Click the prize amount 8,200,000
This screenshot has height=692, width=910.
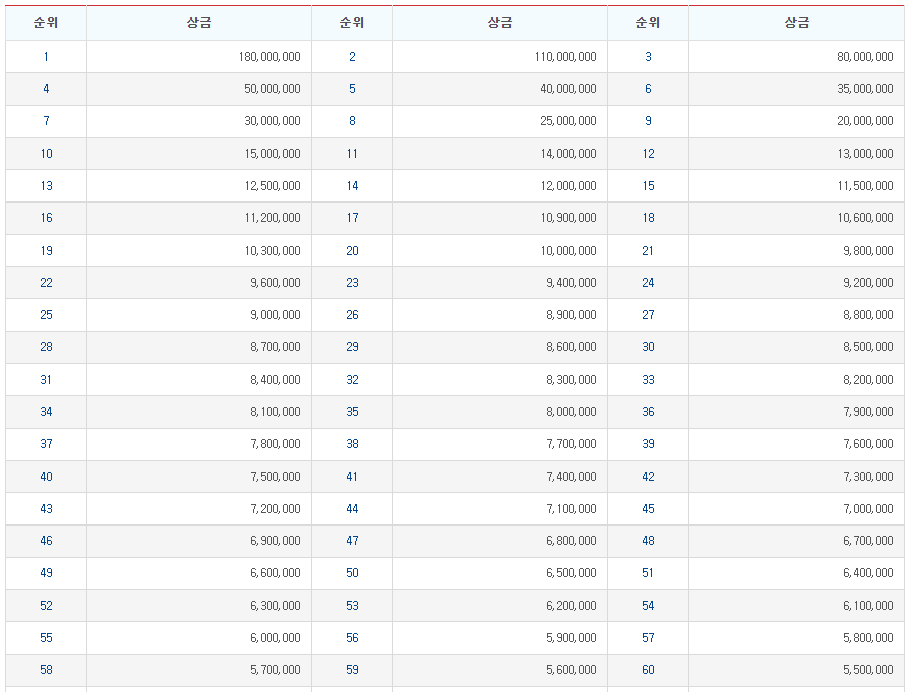[x=868, y=380]
